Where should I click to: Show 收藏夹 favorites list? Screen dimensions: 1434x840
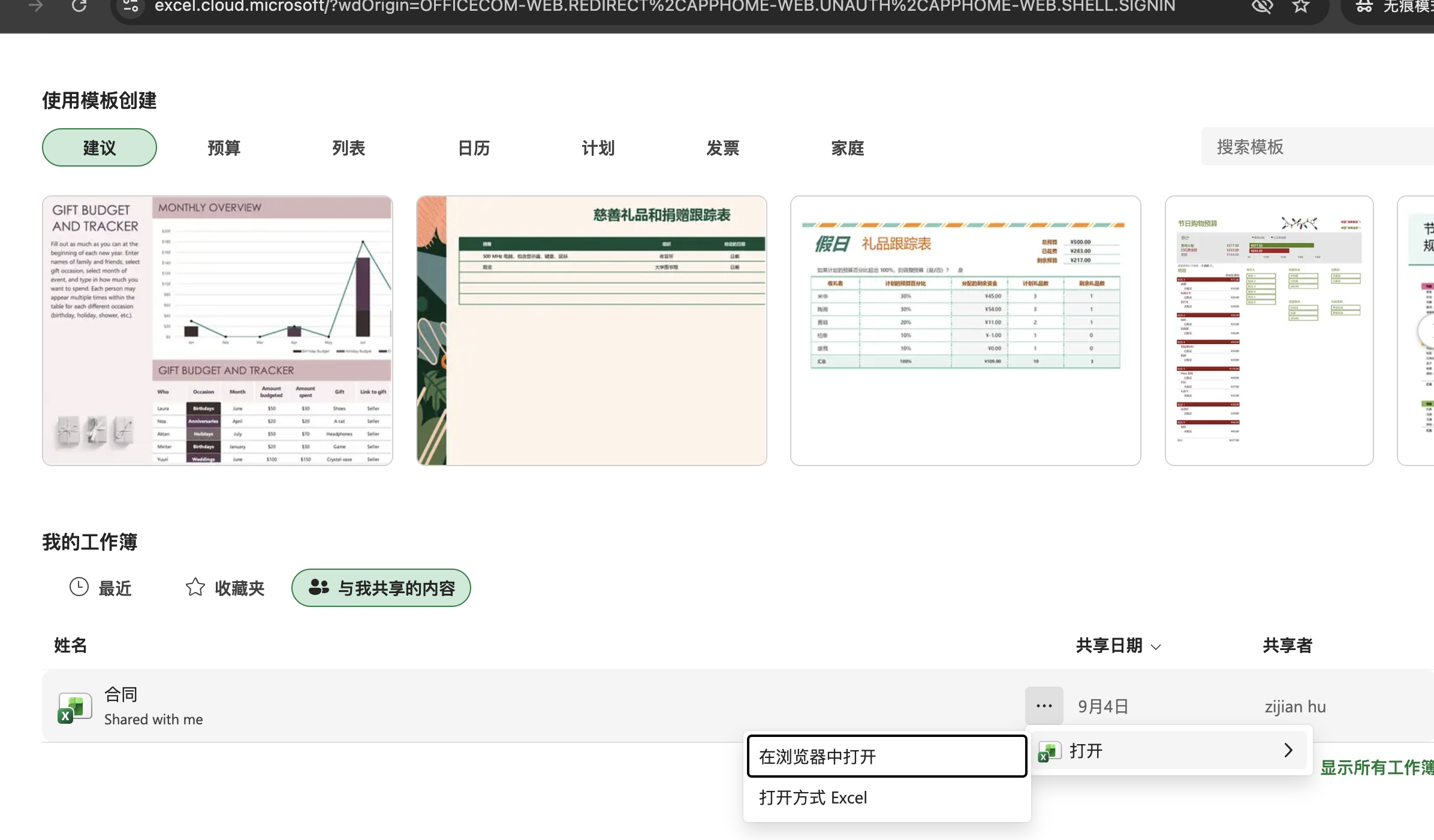point(225,588)
